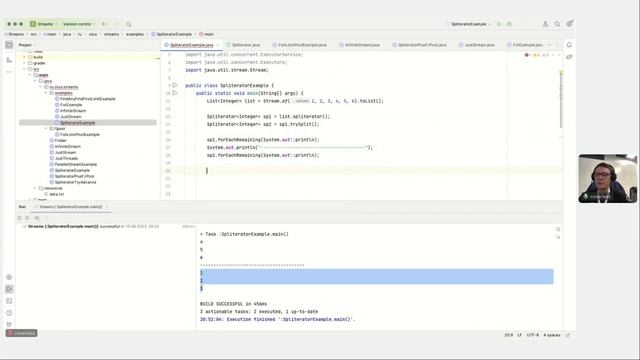This screenshot has width=640, height=360.
Task: Open the Gradle tool window icon
Action: pyautogui.click(x=569, y=57)
